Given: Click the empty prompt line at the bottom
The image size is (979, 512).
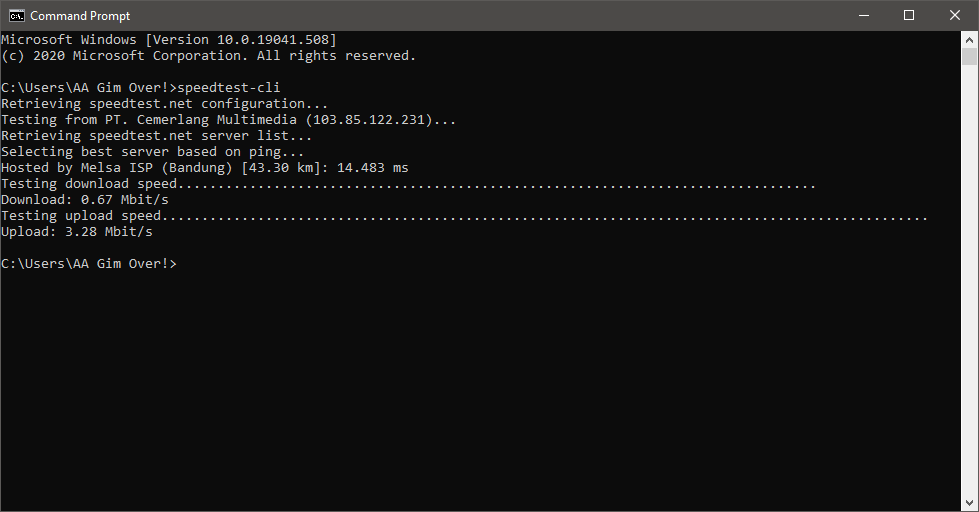Looking at the screenshot, I should pyautogui.click(x=88, y=264).
